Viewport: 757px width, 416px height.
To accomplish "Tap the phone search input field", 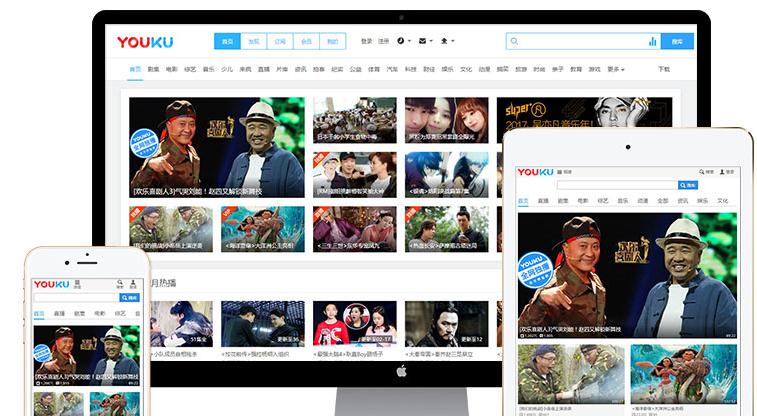I will coord(76,298).
